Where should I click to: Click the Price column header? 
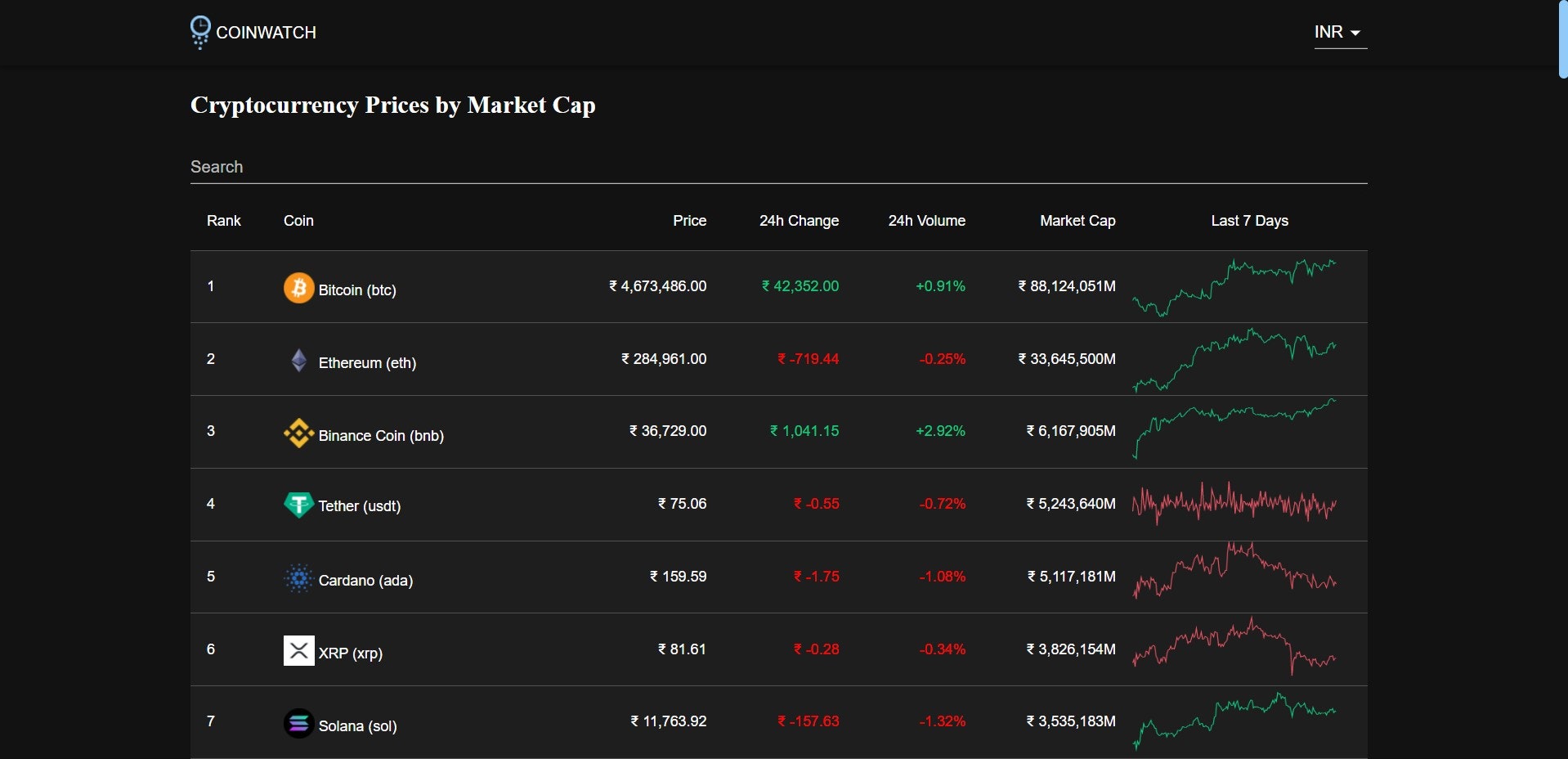coord(689,221)
